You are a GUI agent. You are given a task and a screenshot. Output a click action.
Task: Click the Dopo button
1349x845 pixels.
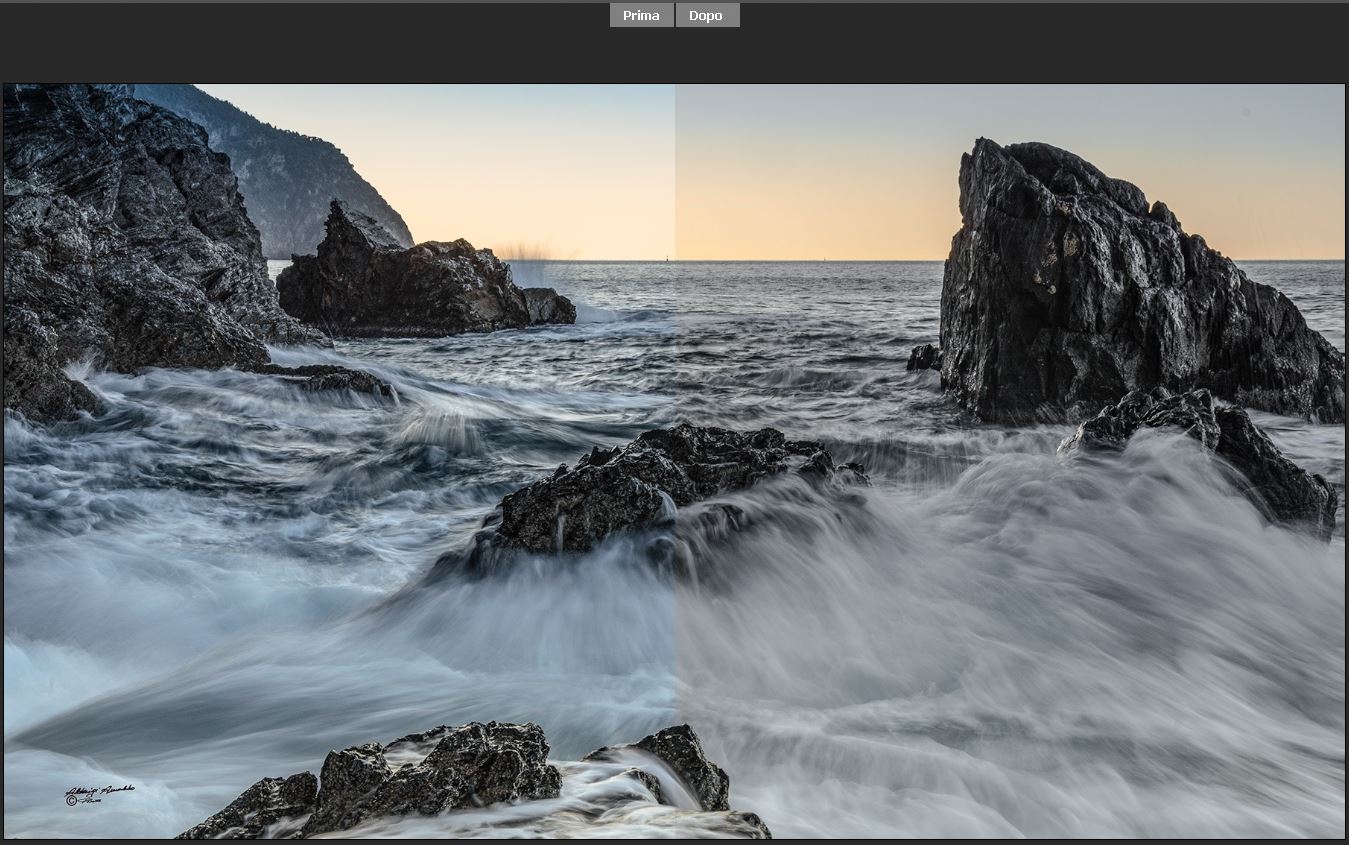coord(706,15)
